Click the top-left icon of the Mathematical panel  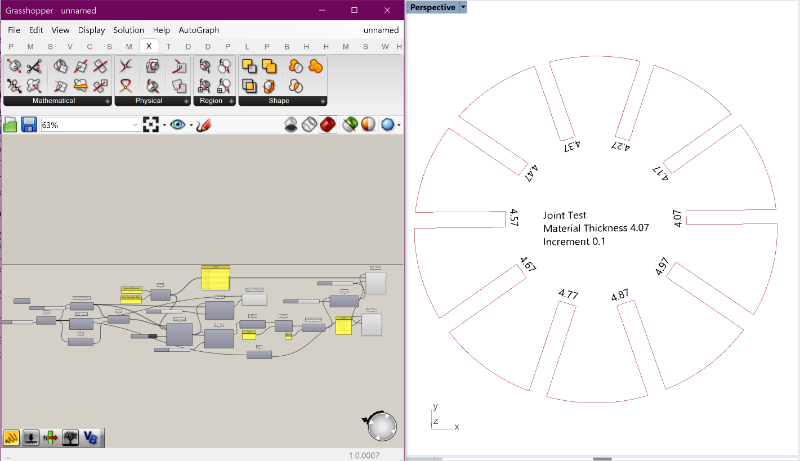click(14, 66)
